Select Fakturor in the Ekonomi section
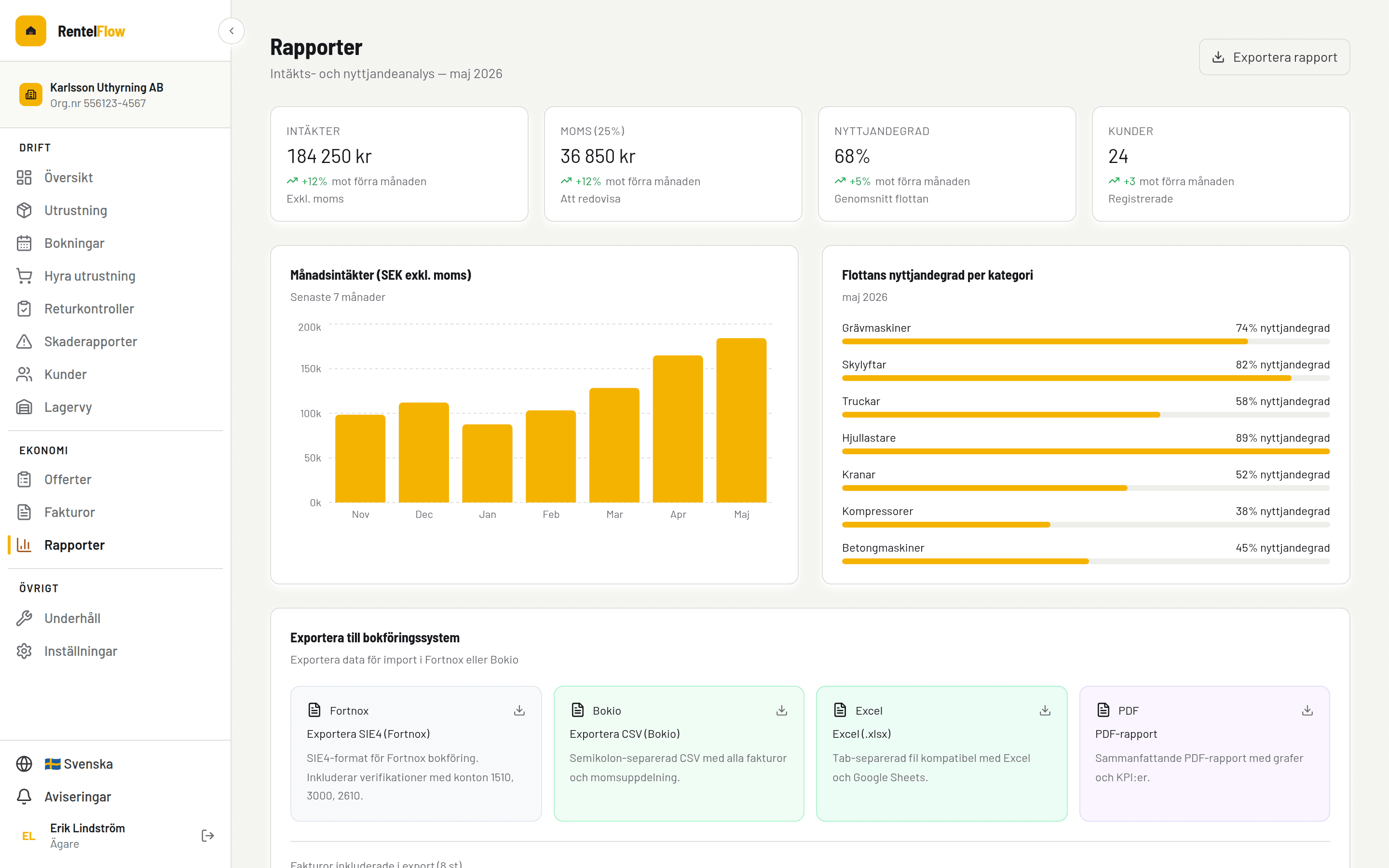The width and height of the screenshot is (1389, 868). (115, 512)
